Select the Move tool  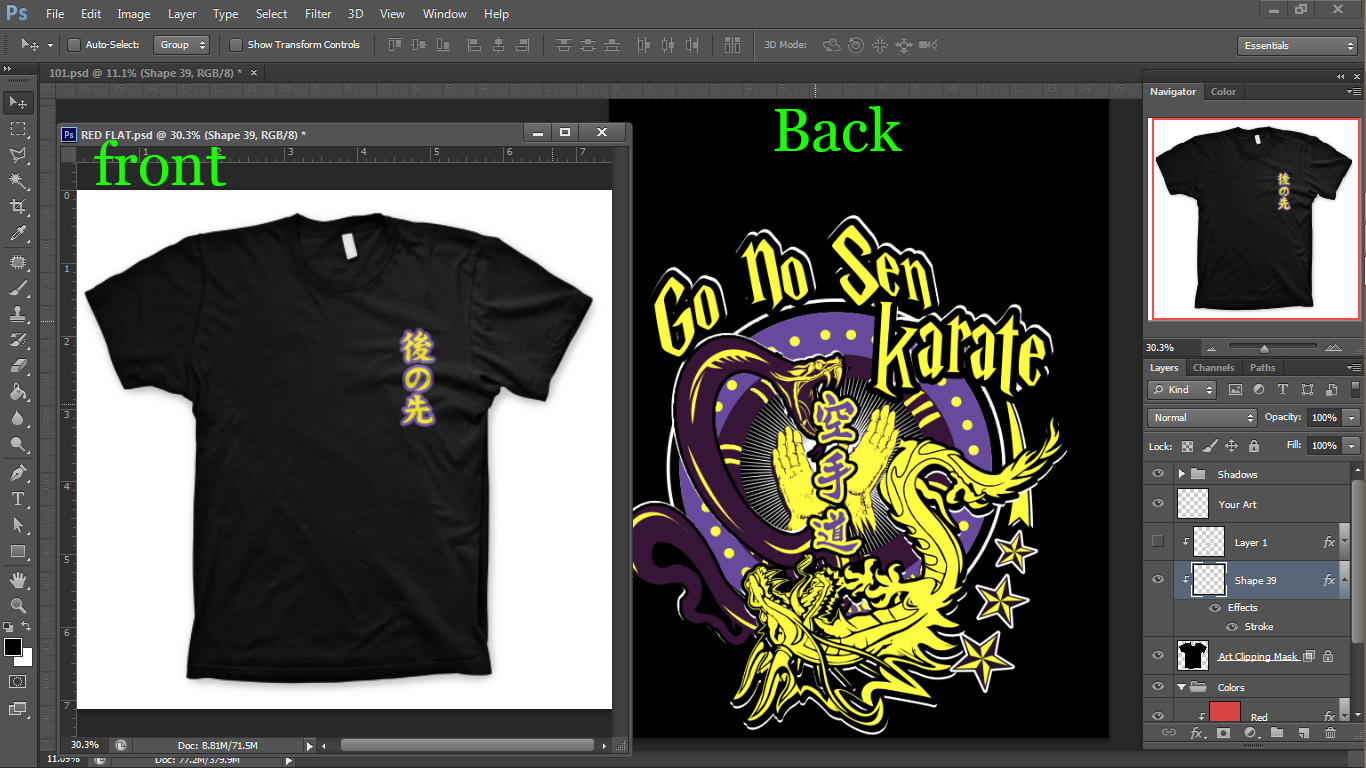(x=18, y=102)
